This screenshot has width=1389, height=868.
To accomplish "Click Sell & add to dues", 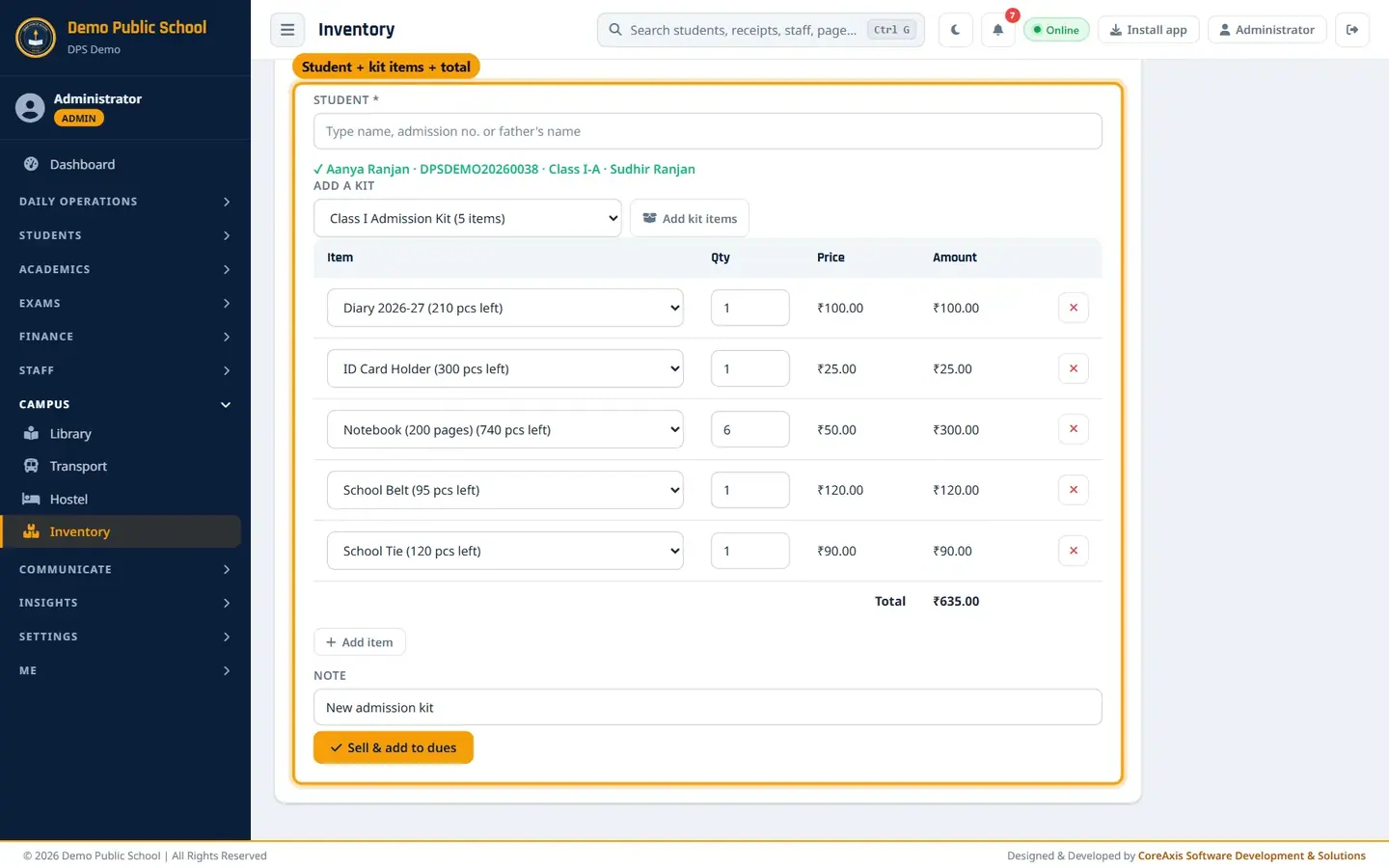I will (394, 747).
